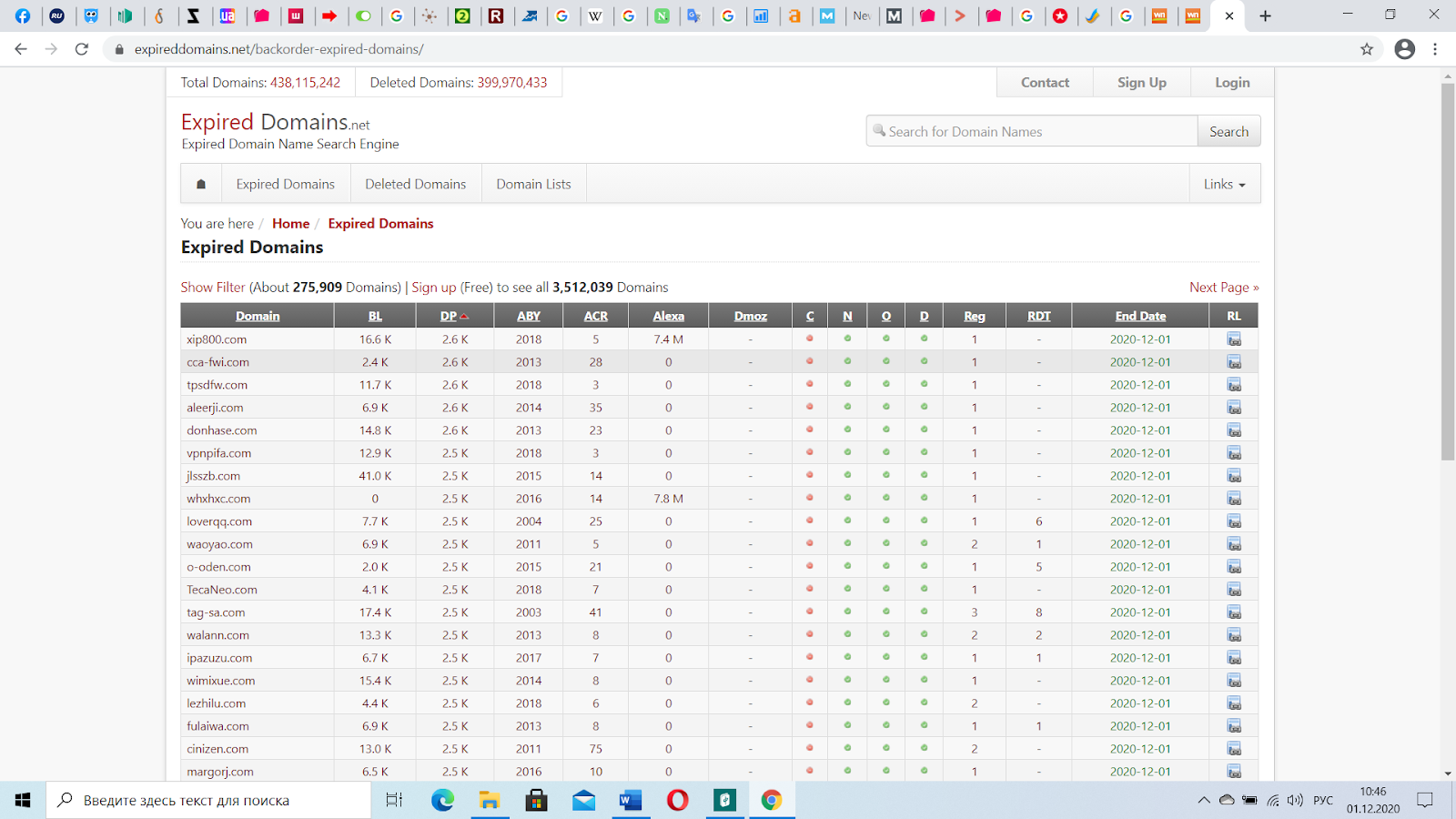Click the browser address bar URL
1456x819 pixels.
pyautogui.click(x=279, y=49)
